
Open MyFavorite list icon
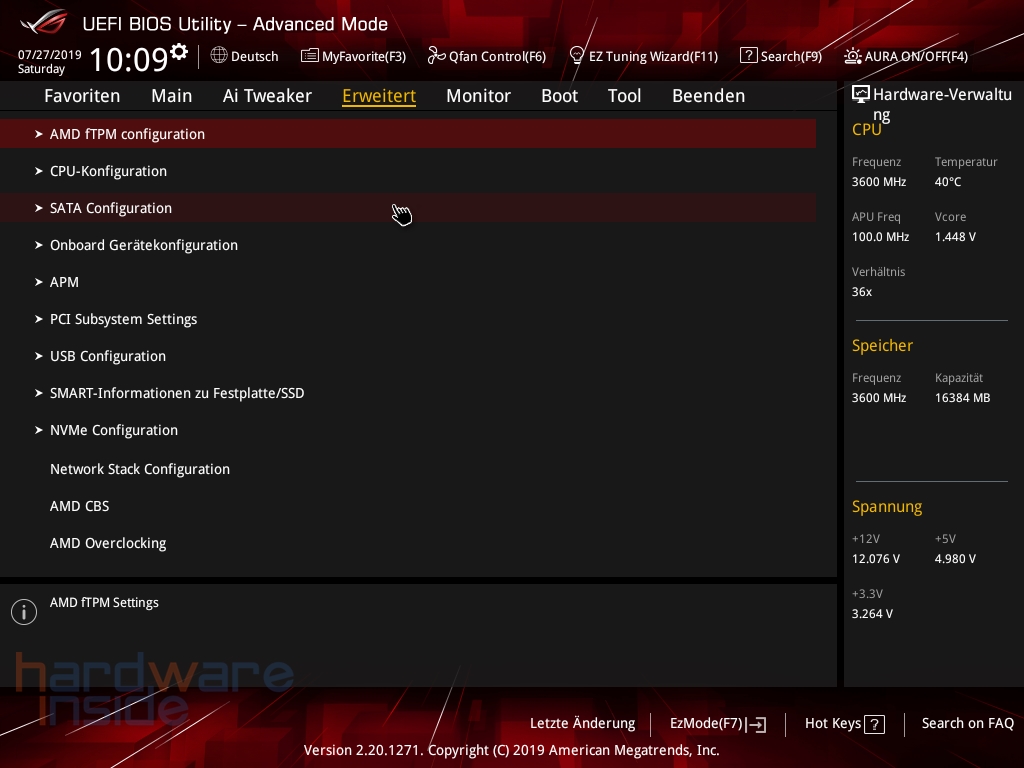[x=310, y=56]
